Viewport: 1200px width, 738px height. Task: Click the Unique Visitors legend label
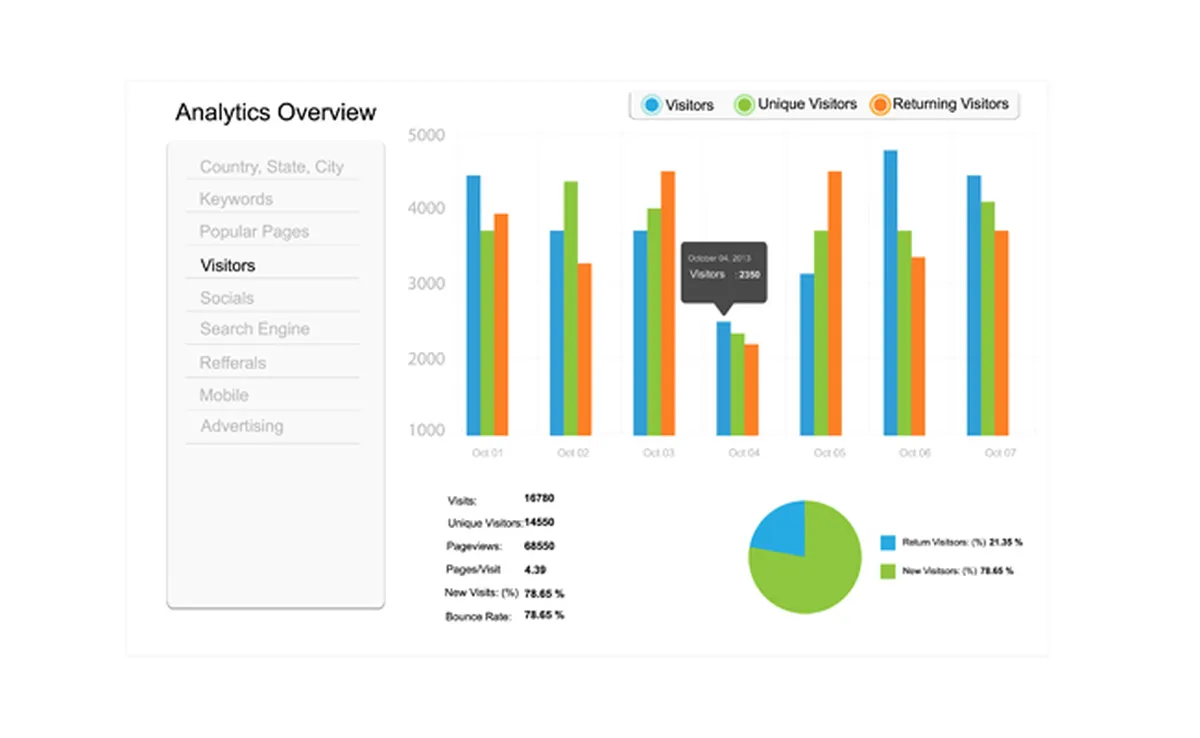(807, 104)
